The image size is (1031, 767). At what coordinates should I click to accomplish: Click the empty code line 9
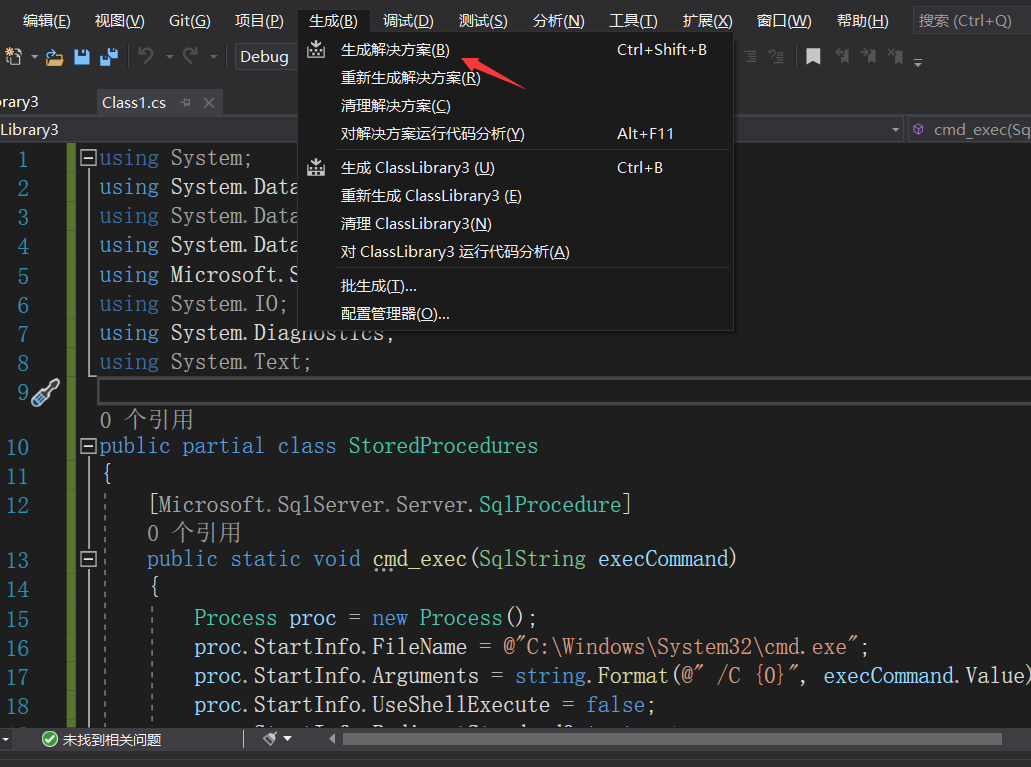564,391
